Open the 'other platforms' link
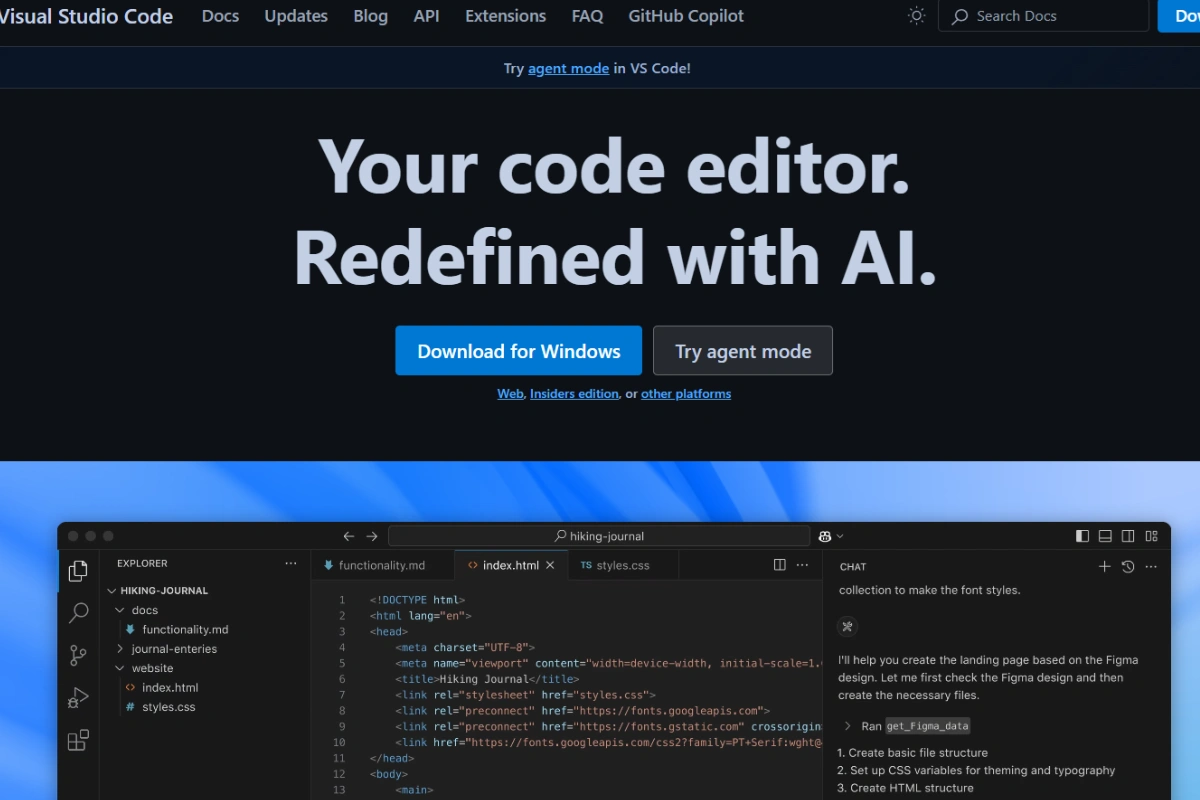Image resolution: width=1200 pixels, height=800 pixels. click(686, 394)
